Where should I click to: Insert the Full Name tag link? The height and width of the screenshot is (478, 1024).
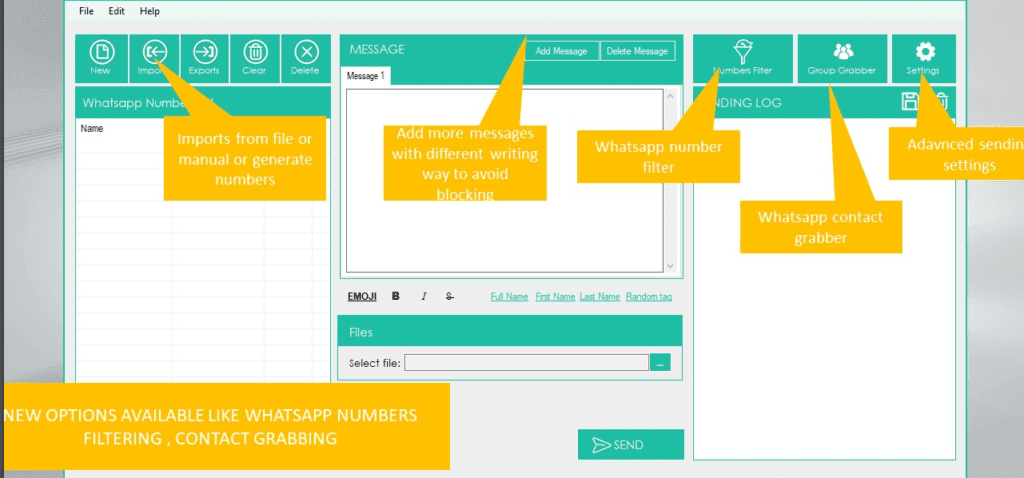pos(509,297)
